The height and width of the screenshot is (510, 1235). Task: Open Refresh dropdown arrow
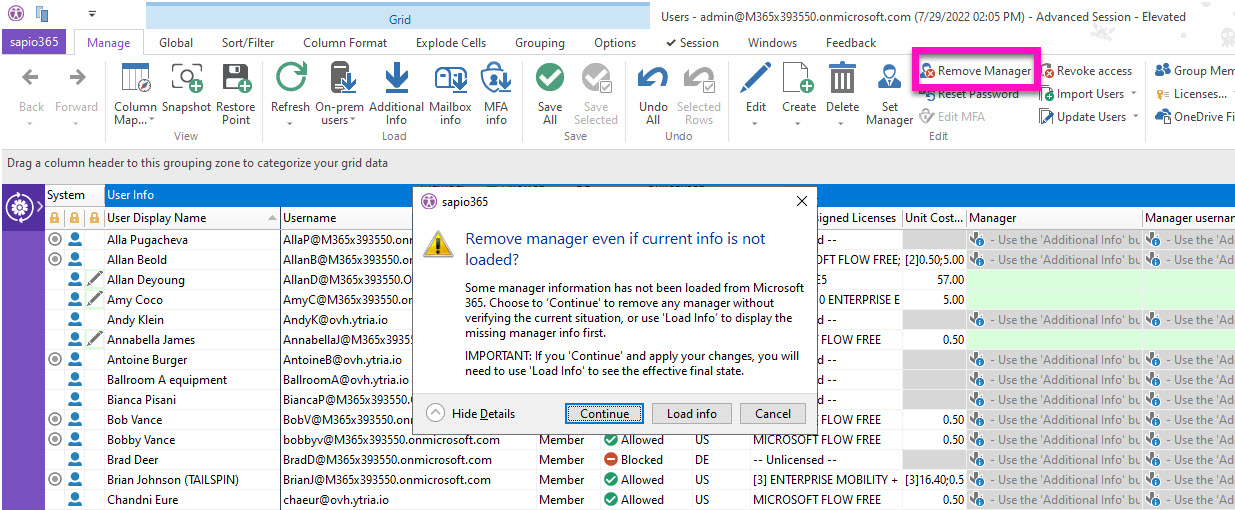pyautogui.click(x=291, y=123)
